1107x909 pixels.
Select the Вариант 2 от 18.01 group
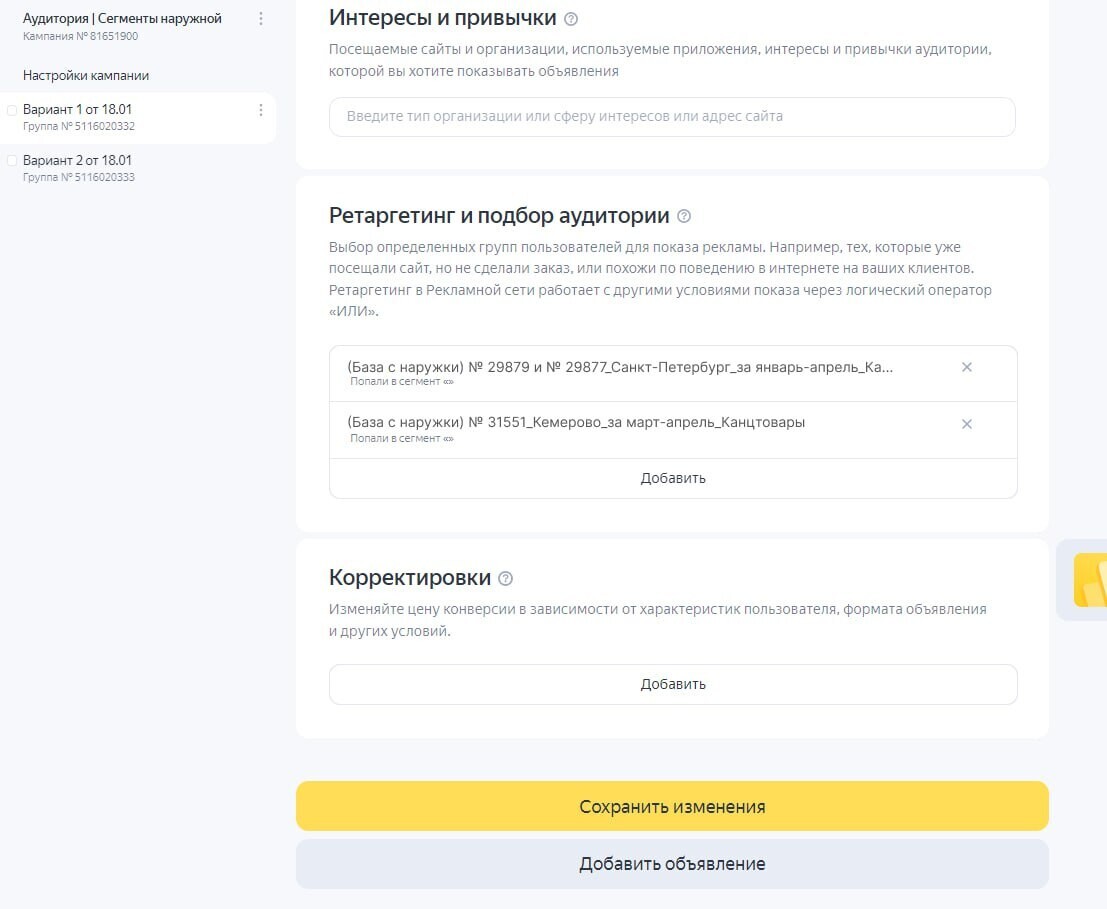(78, 161)
